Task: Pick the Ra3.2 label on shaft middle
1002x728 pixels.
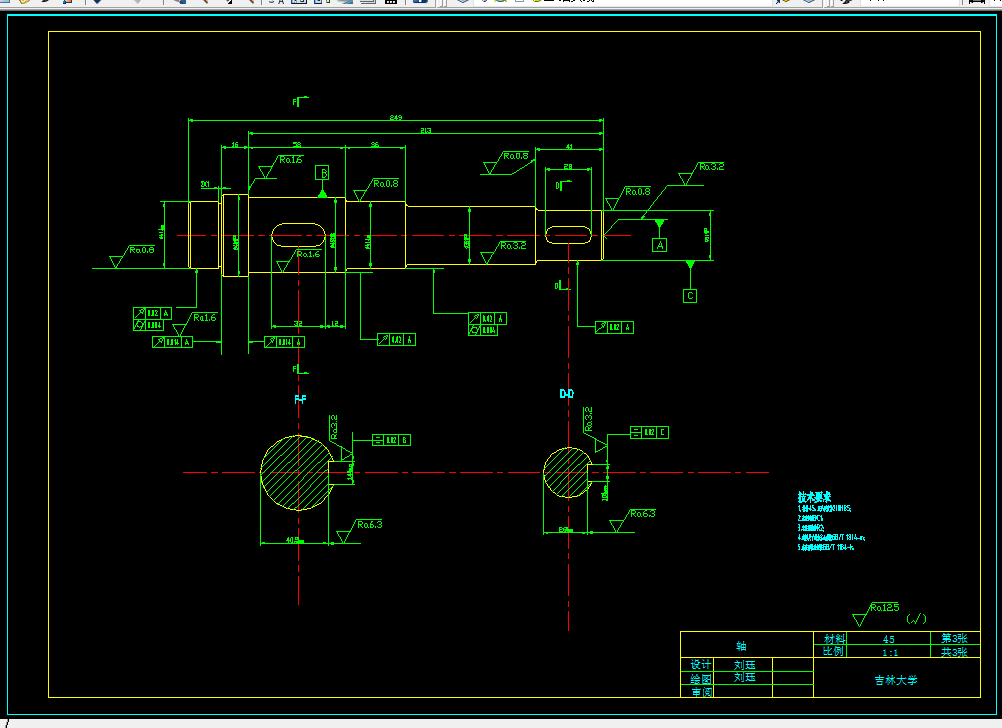Action: [x=513, y=245]
